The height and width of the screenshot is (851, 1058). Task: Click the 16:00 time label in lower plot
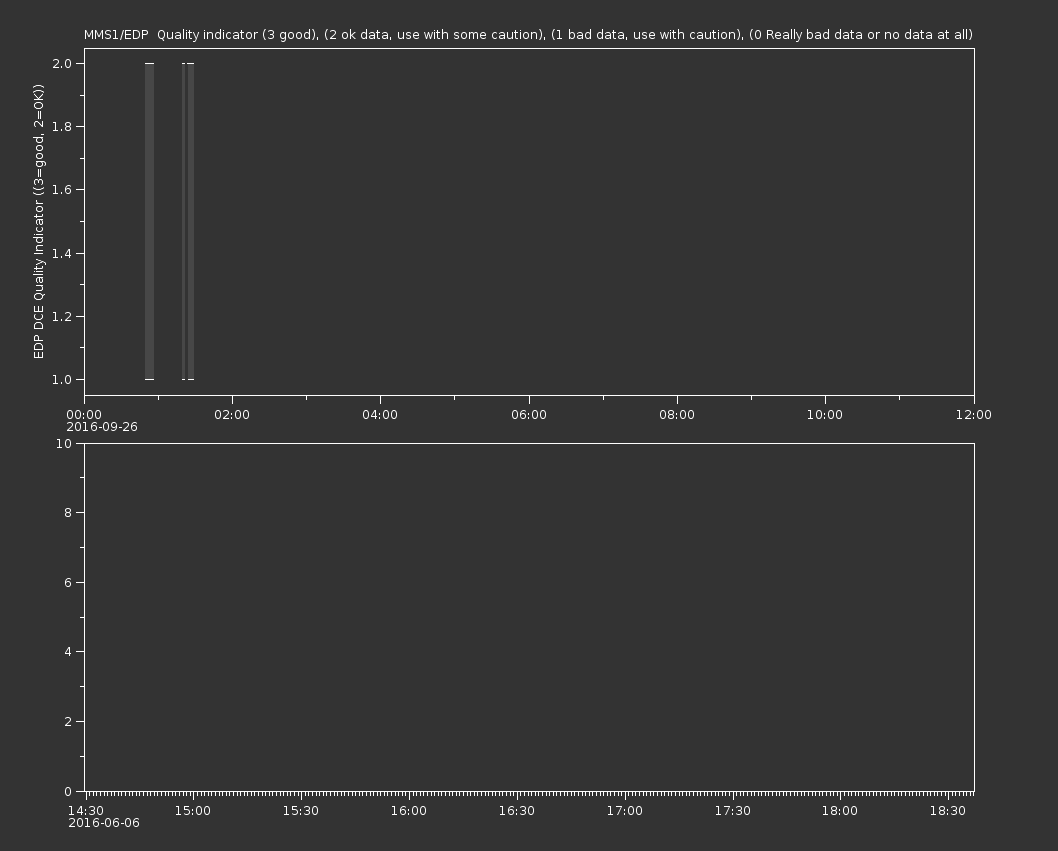(x=409, y=811)
